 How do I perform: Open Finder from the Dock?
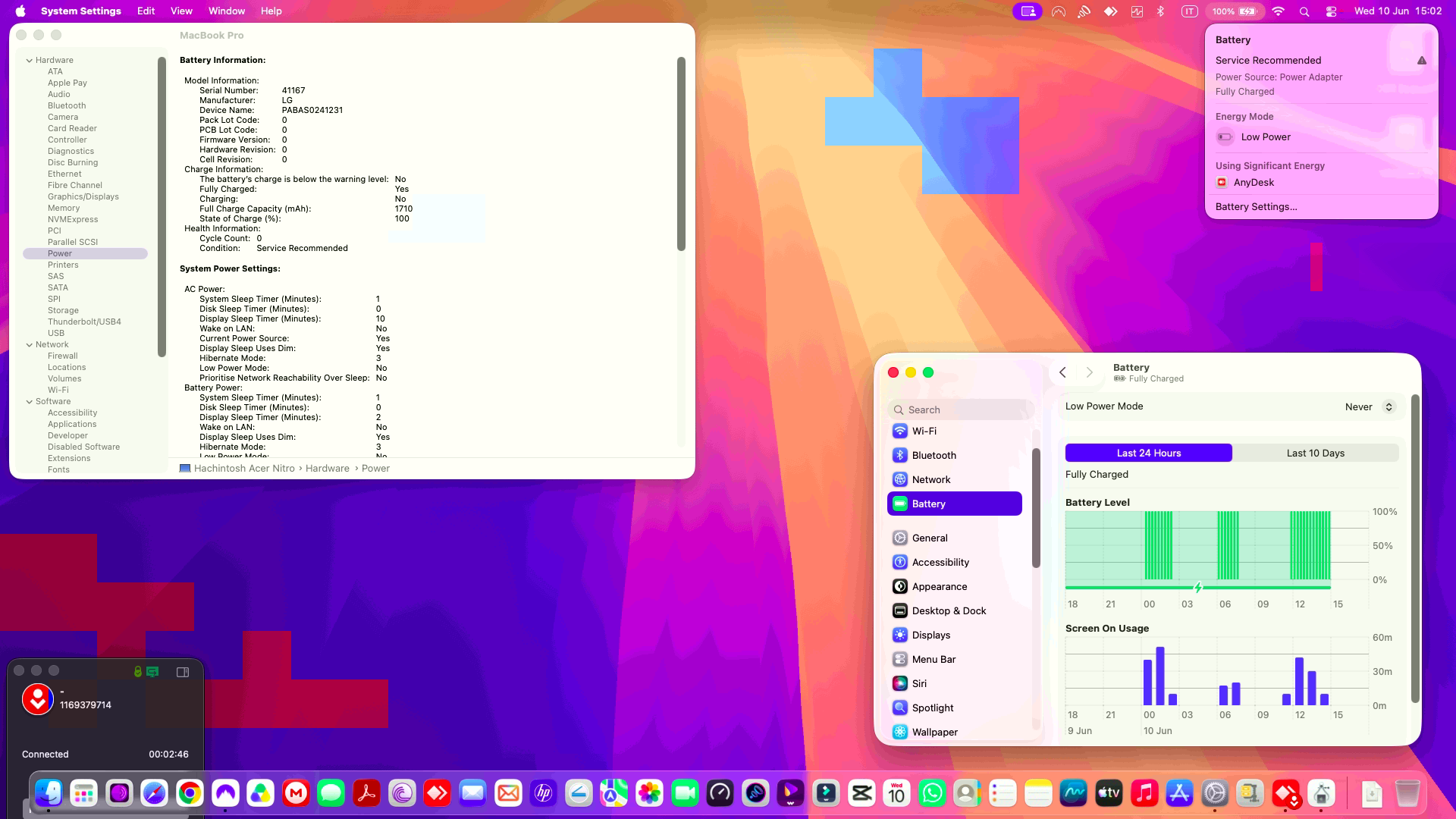coord(49,793)
